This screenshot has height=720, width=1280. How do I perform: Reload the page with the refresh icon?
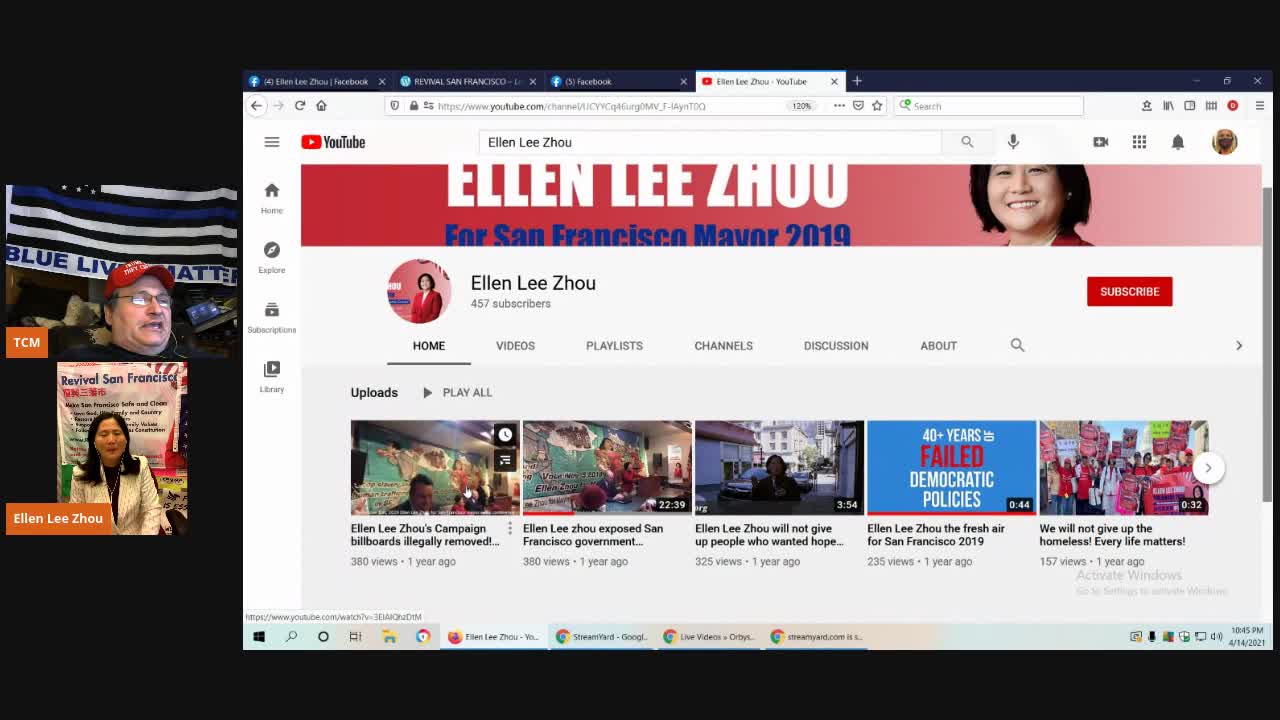pos(300,105)
